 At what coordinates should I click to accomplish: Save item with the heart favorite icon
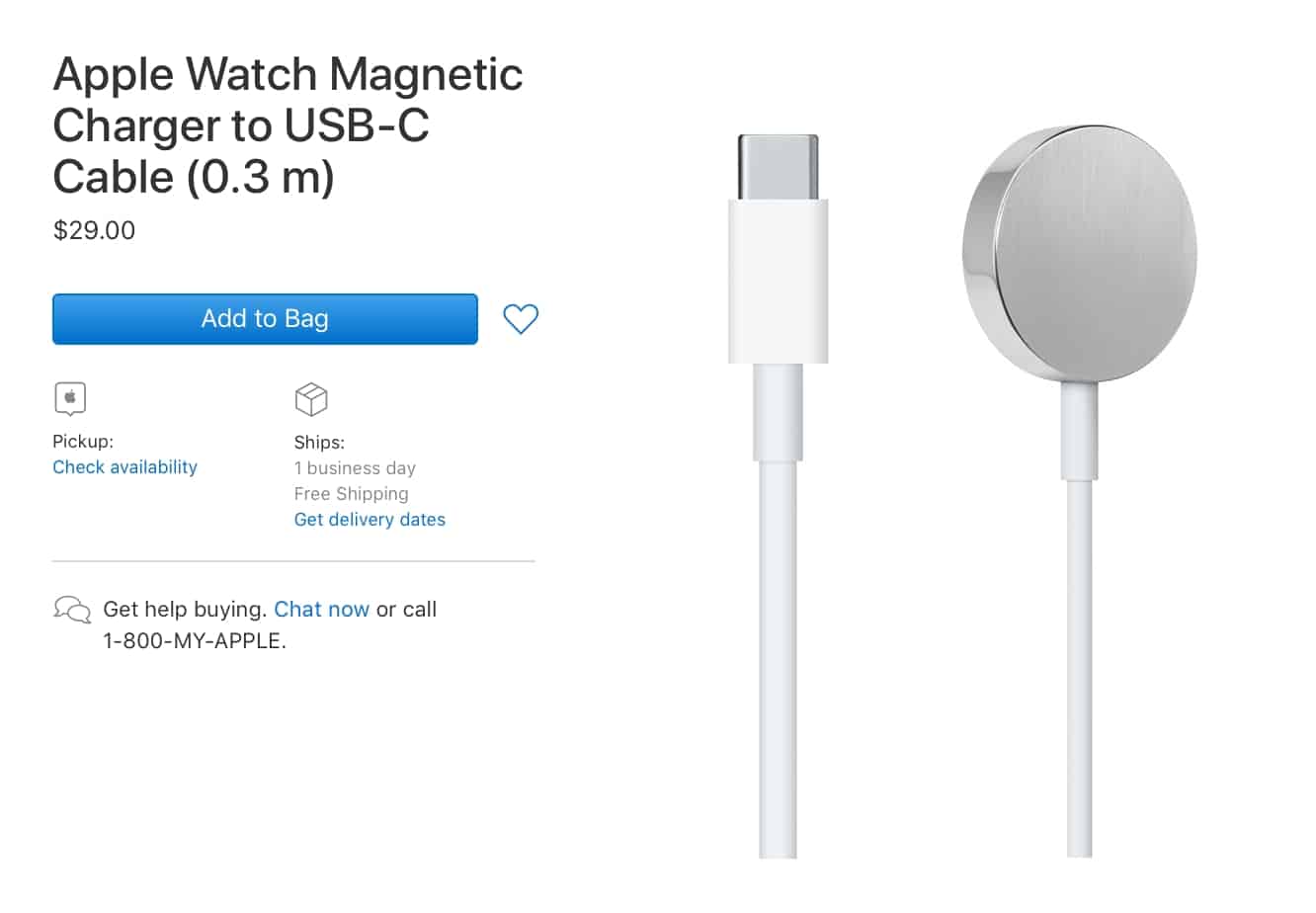click(521, 319)
